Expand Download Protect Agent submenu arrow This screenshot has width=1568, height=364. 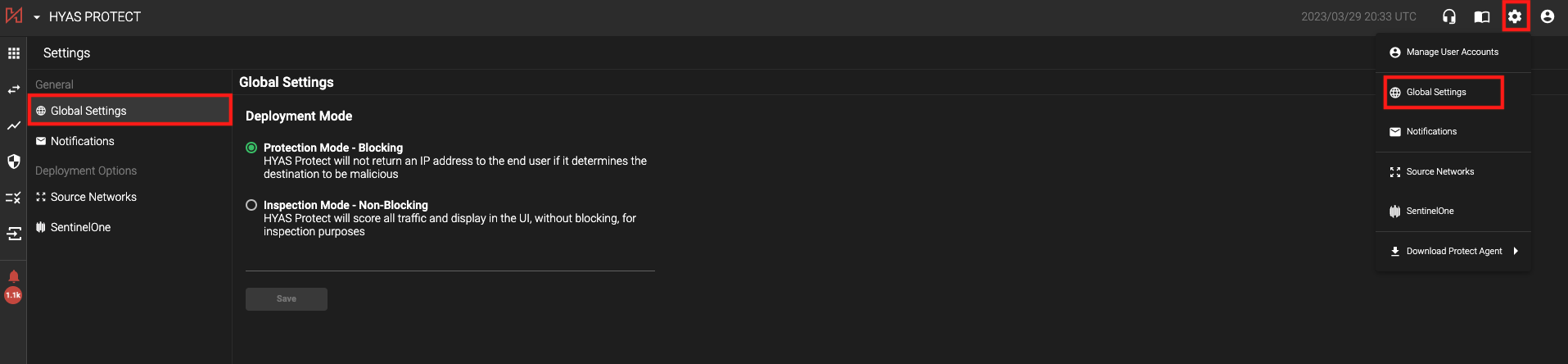pyautogui.click(x=1516, y=251)
